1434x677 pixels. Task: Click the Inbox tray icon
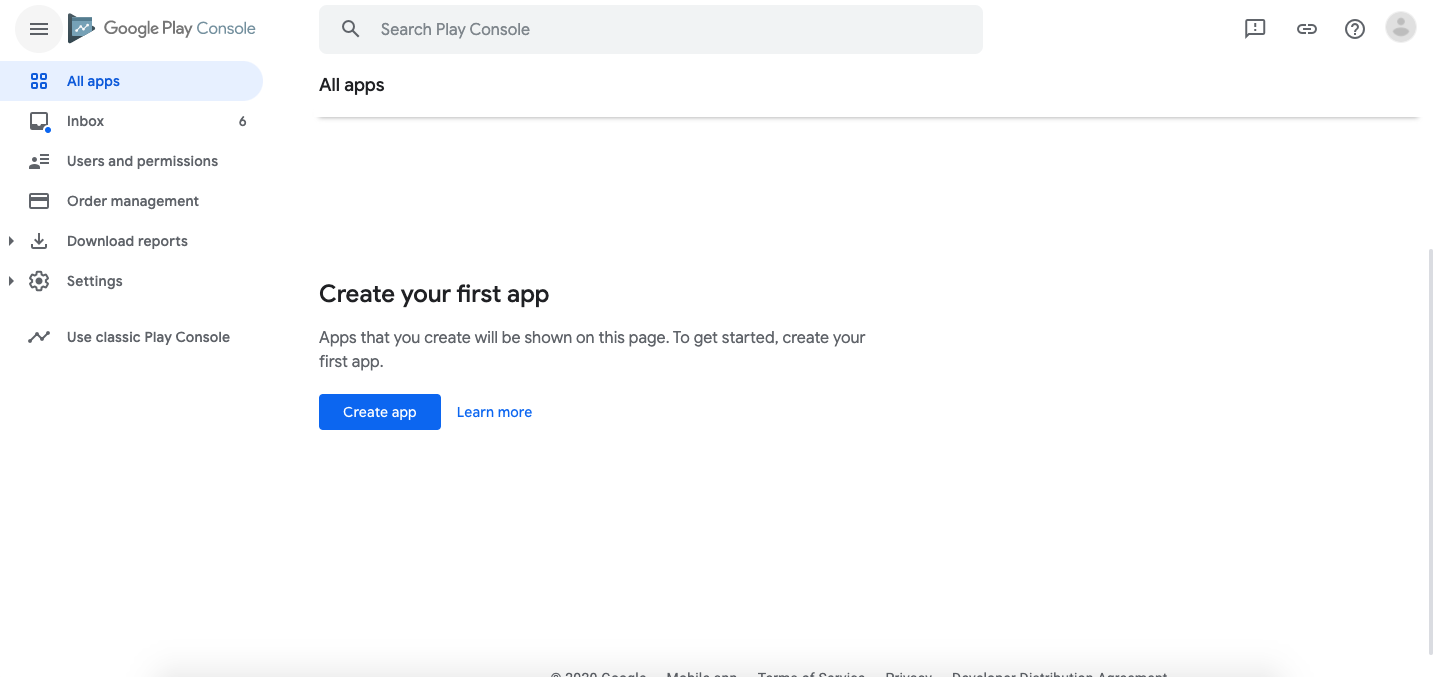tap(39, 122)
